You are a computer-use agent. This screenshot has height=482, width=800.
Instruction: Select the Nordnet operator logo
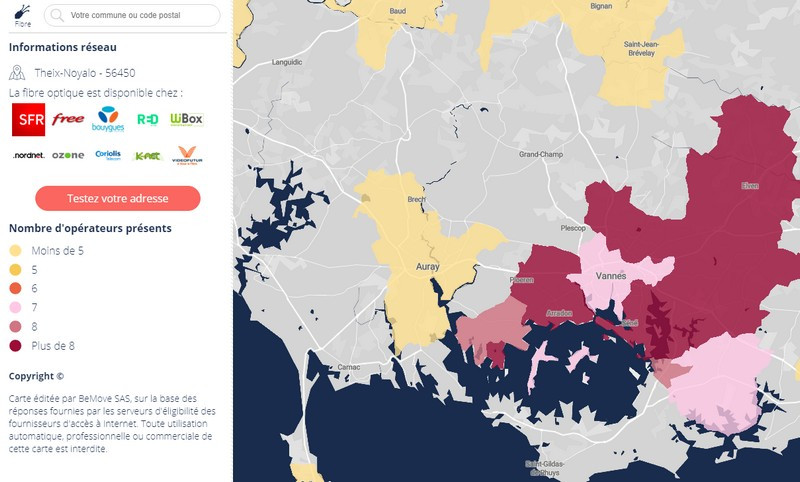pos(29,156)
